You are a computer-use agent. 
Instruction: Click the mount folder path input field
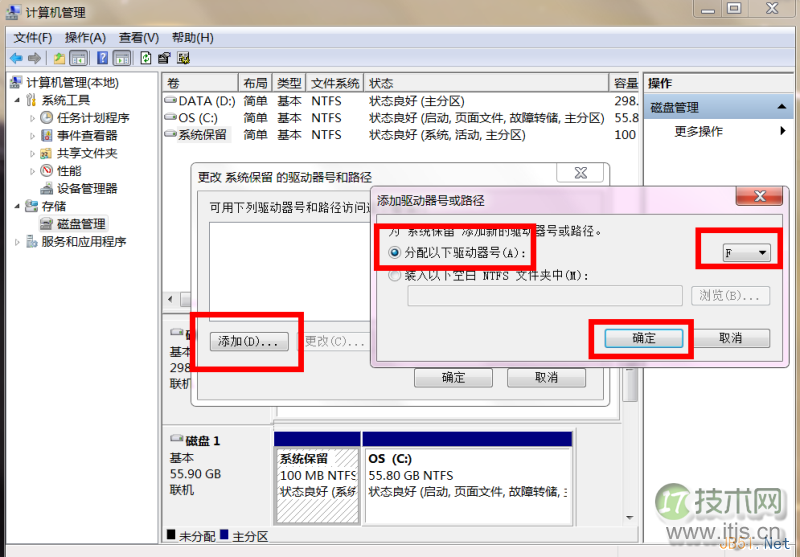[544, 296]
